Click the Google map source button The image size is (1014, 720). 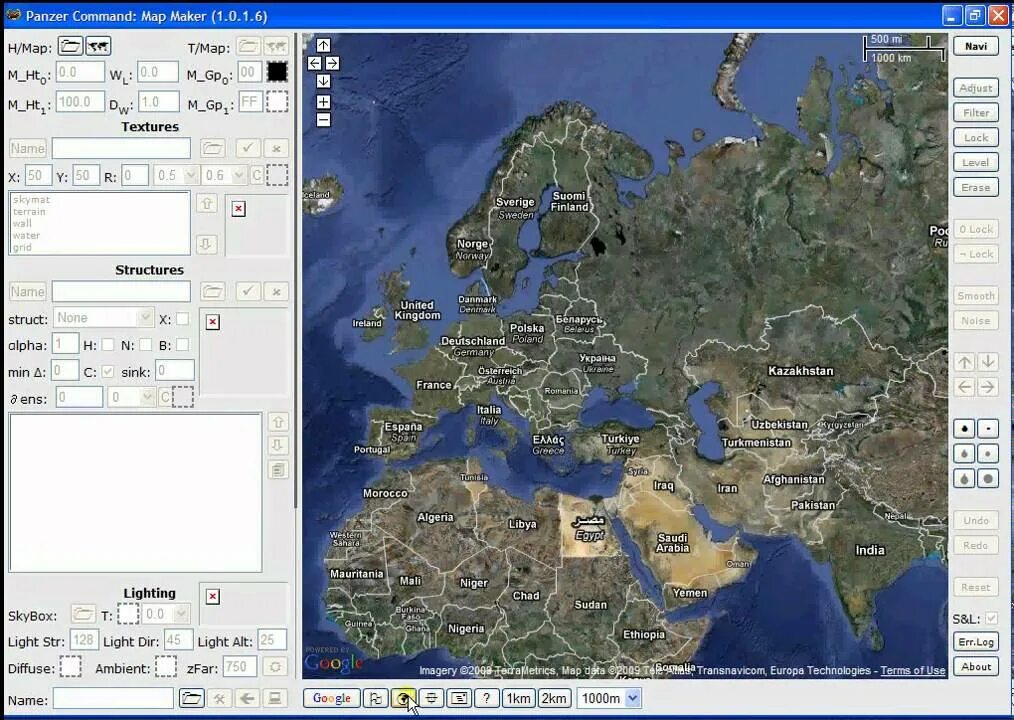click(331, 698)
